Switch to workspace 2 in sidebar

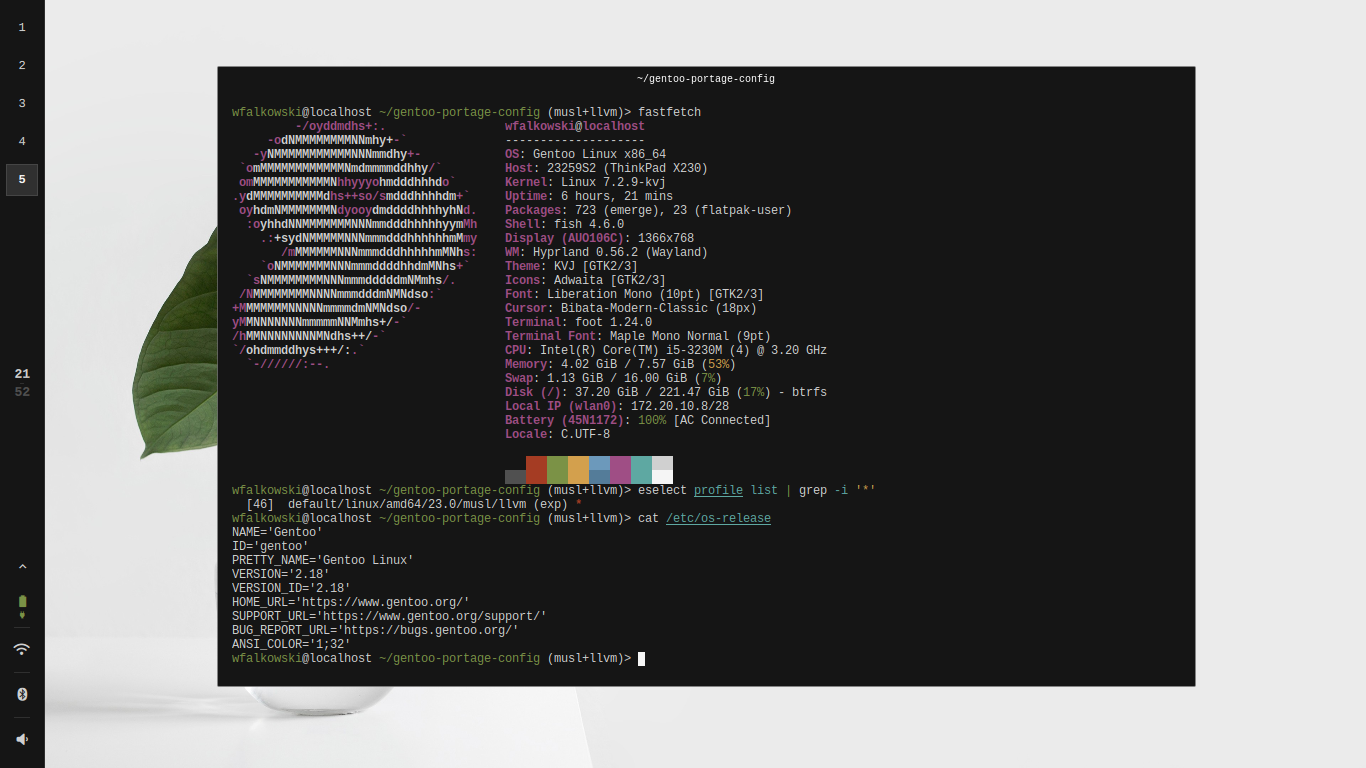point(22,65)
